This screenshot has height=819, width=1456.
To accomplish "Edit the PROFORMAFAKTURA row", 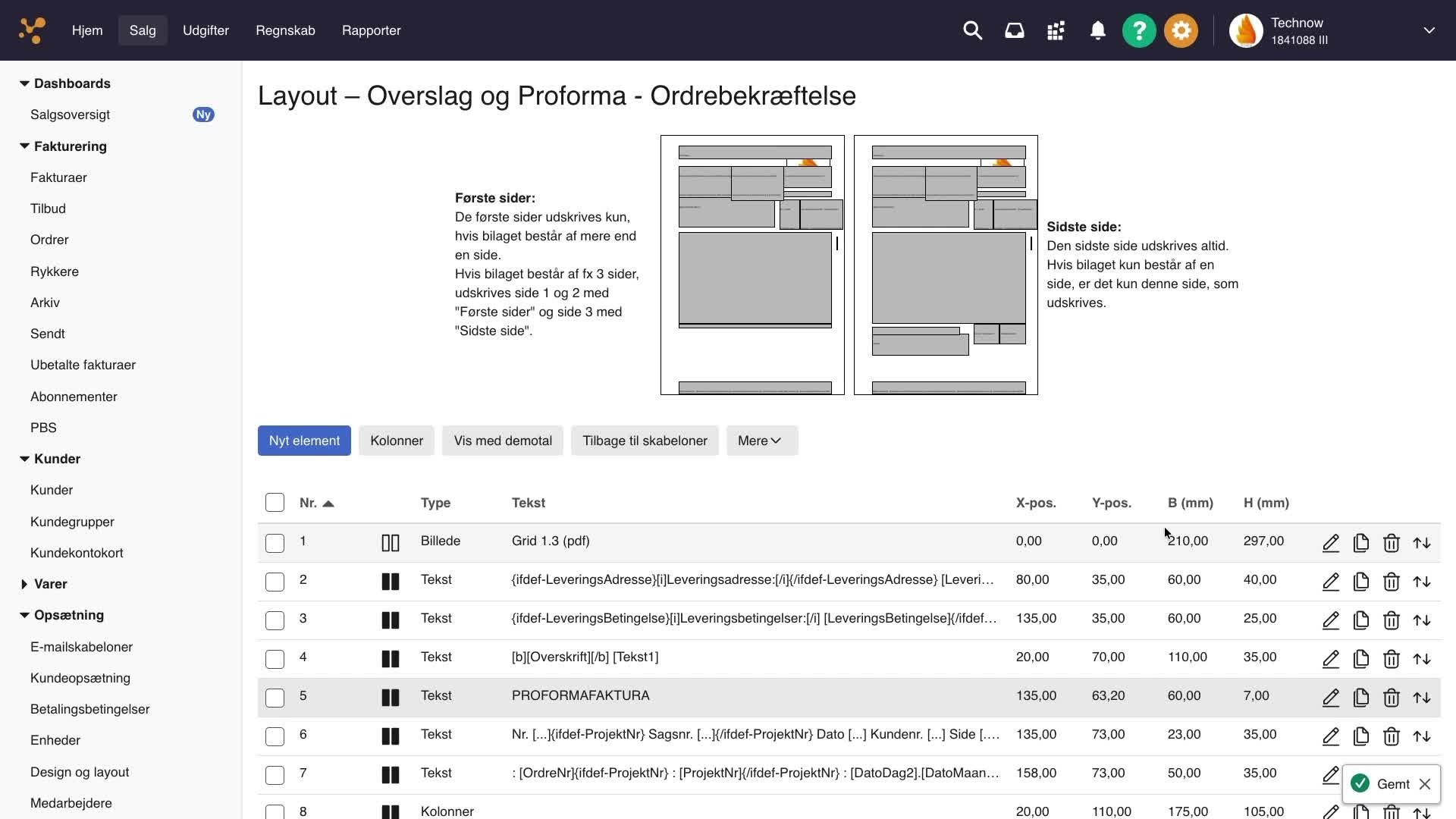I will (1330, 698).
